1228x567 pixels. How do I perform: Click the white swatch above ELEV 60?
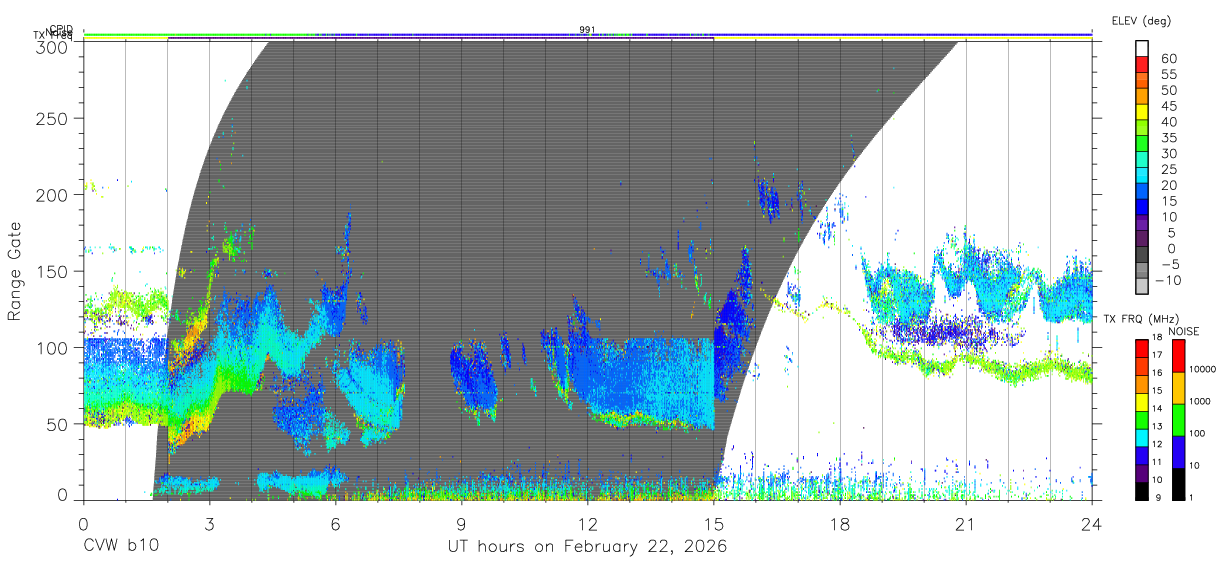(1142, 48)
